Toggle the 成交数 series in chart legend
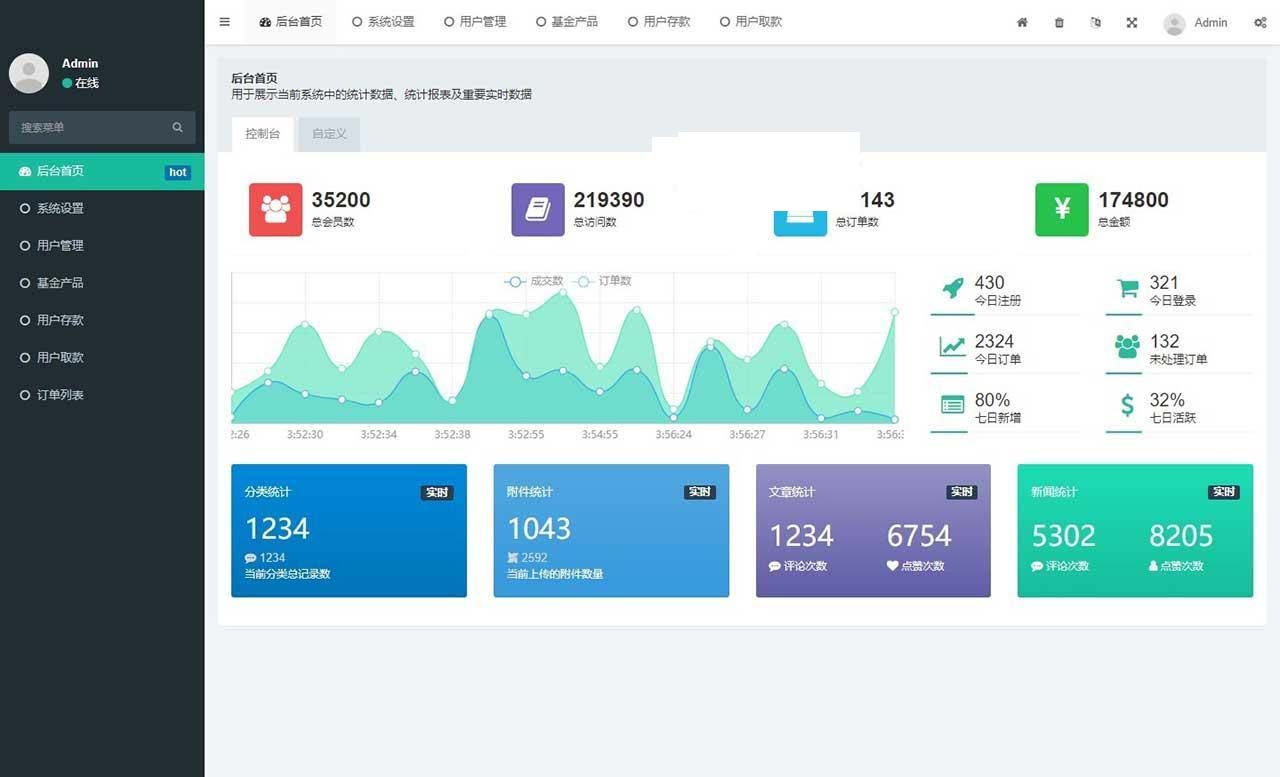Viewport: 1280px width, 777px height. point(536,281)
